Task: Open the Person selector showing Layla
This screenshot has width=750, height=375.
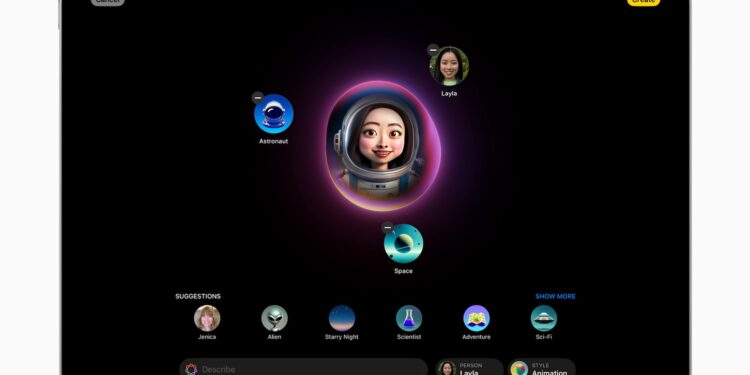Action: click(x=469, y=368)
